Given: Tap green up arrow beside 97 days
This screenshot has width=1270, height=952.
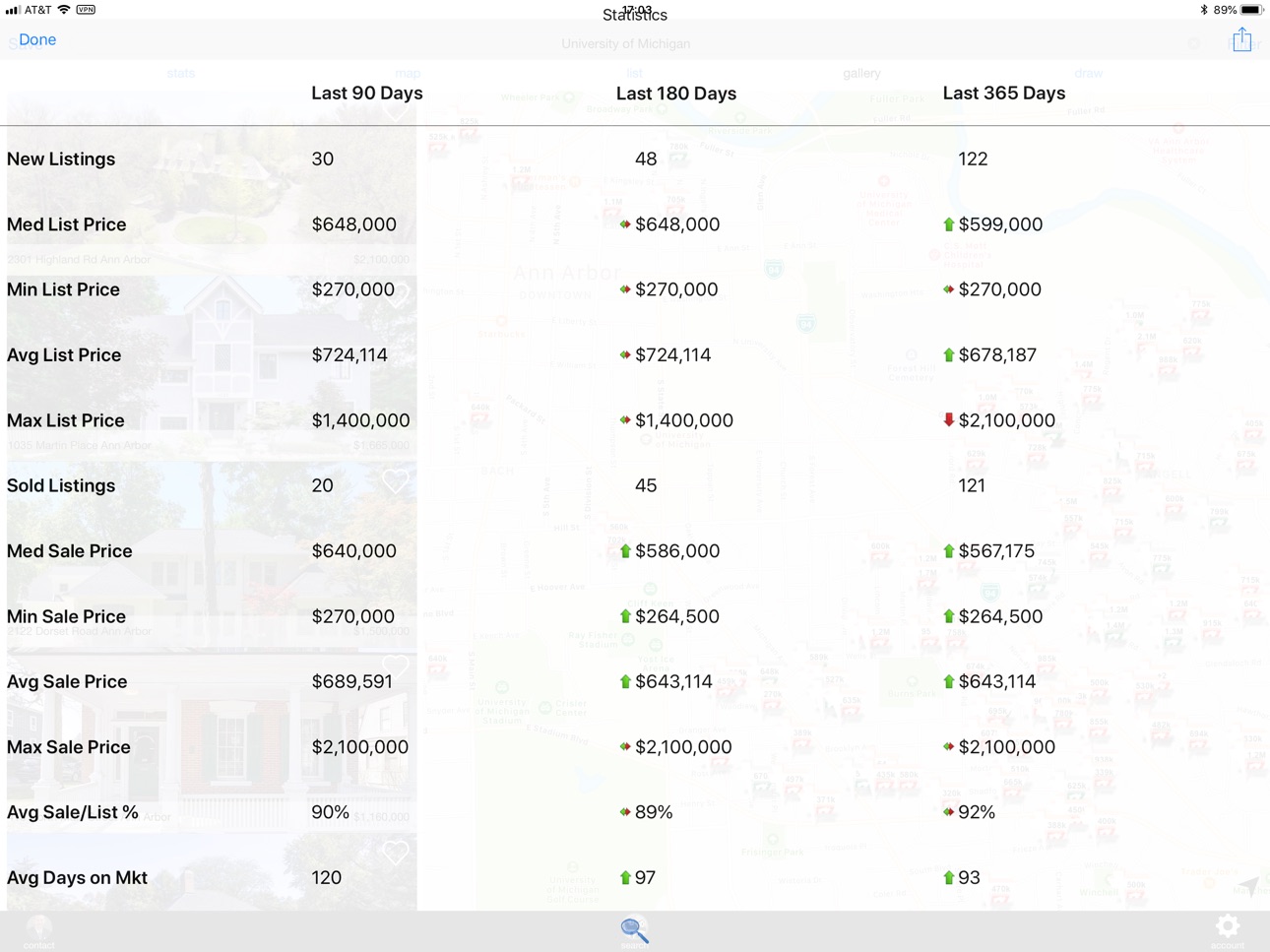Looking at the screenshot, I should click(625, 878).
